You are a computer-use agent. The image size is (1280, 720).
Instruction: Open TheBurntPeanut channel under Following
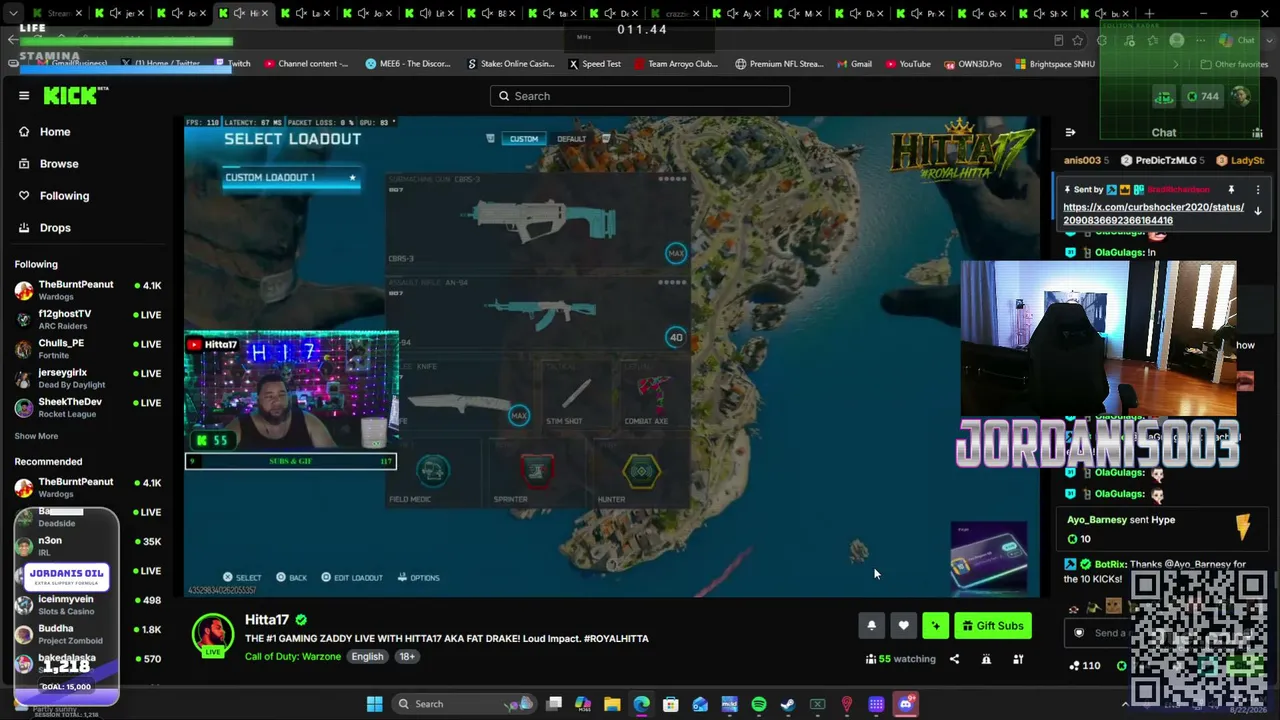tap(88, 290)
